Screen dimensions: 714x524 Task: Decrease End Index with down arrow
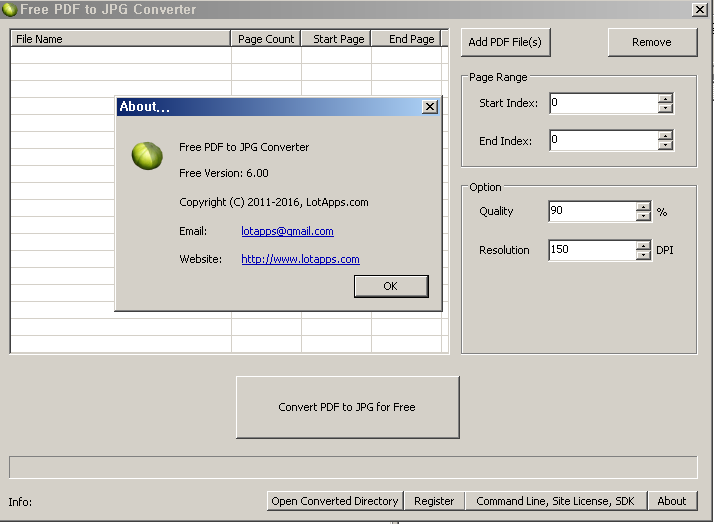tap(665, 145)
